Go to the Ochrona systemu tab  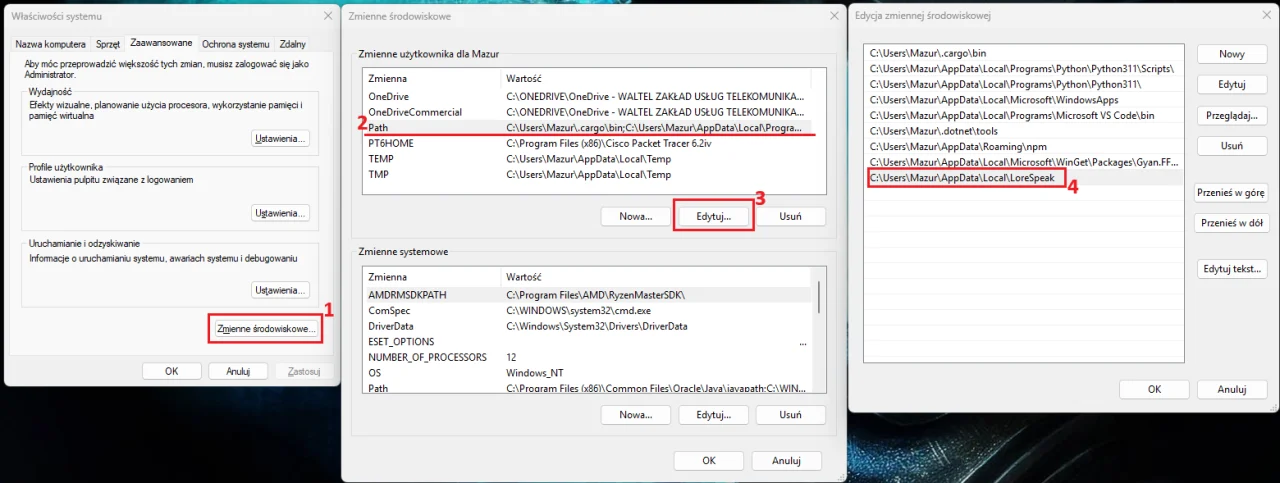(236, 44)
